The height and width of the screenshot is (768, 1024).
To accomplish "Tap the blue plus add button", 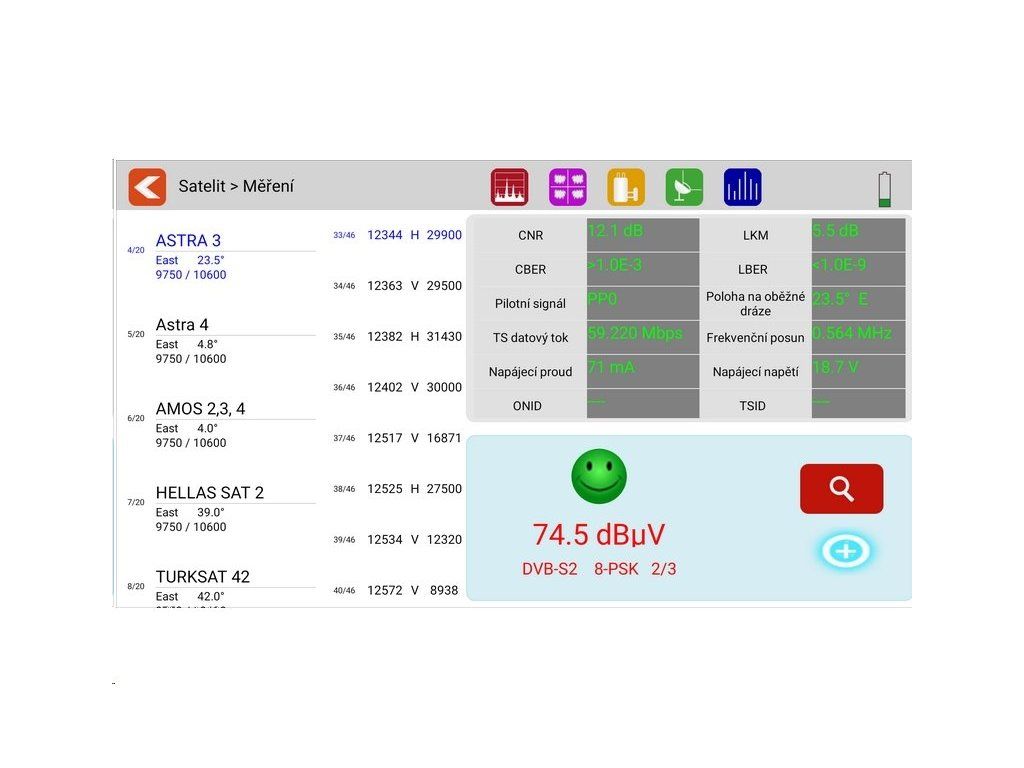I will (845, 551).
